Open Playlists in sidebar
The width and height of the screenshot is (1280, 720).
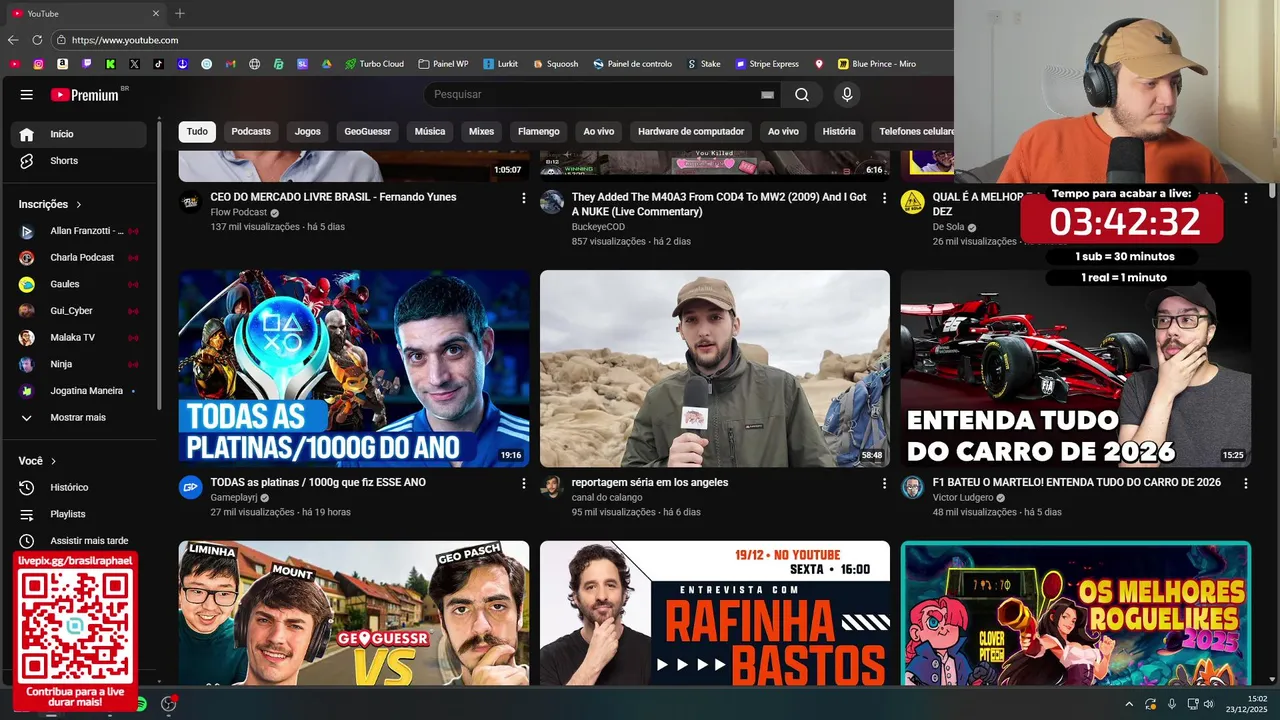tap(79, 514)
